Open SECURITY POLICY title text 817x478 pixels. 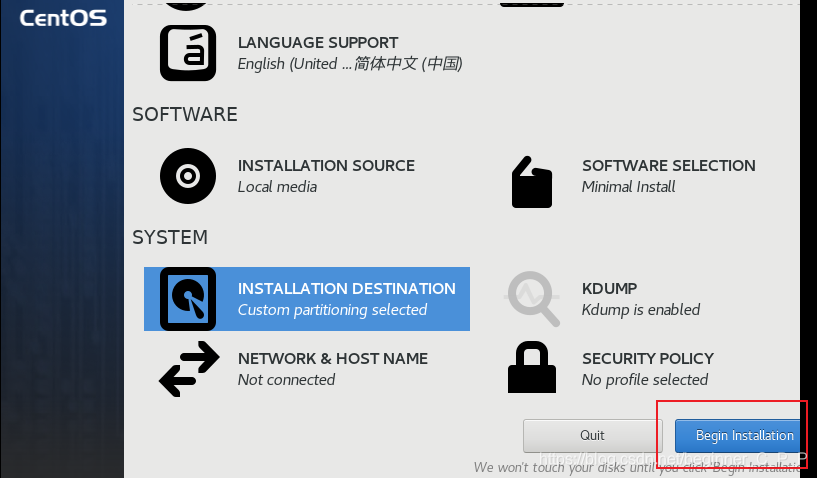(648, 359)
